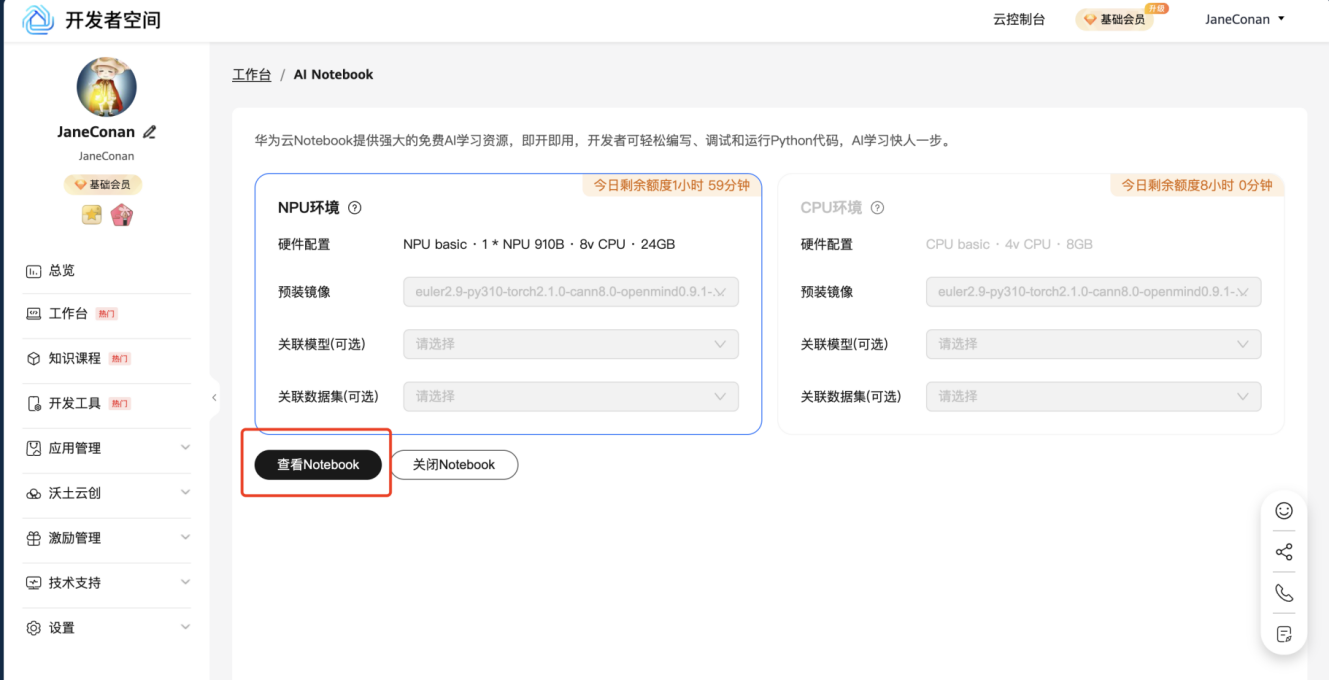Viewport: 1330px width, 681px height.
Task: Expand the 激励管理 sidebar group
Action: (x=185, y=538)
